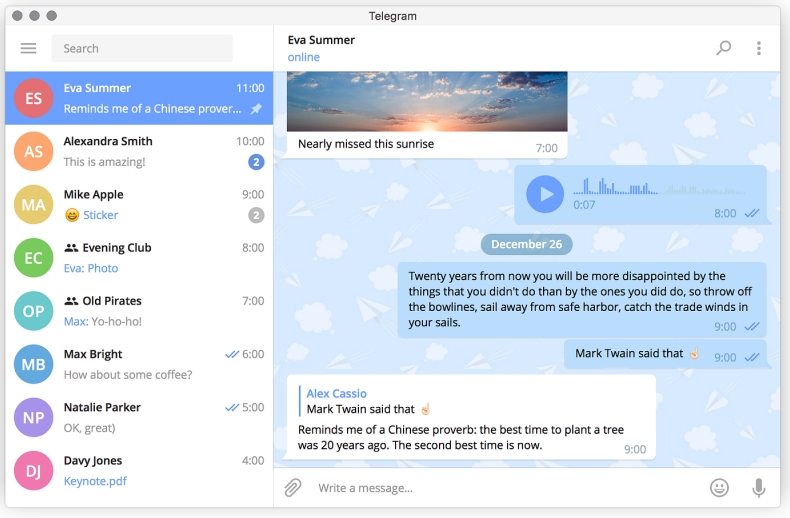The width and height of the screenshot is (790, 518).
Task: Click the pin icon on Eva Summer chat
Action: click(x=256, y=109)
